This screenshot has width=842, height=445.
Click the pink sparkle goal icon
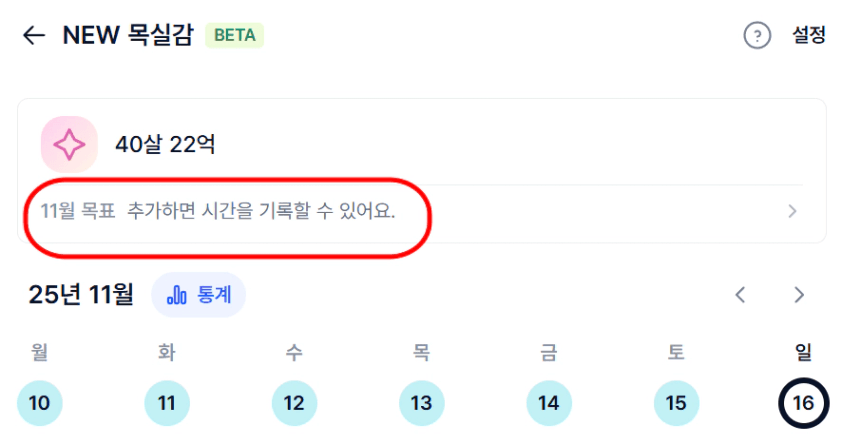(x=69, y=145)
